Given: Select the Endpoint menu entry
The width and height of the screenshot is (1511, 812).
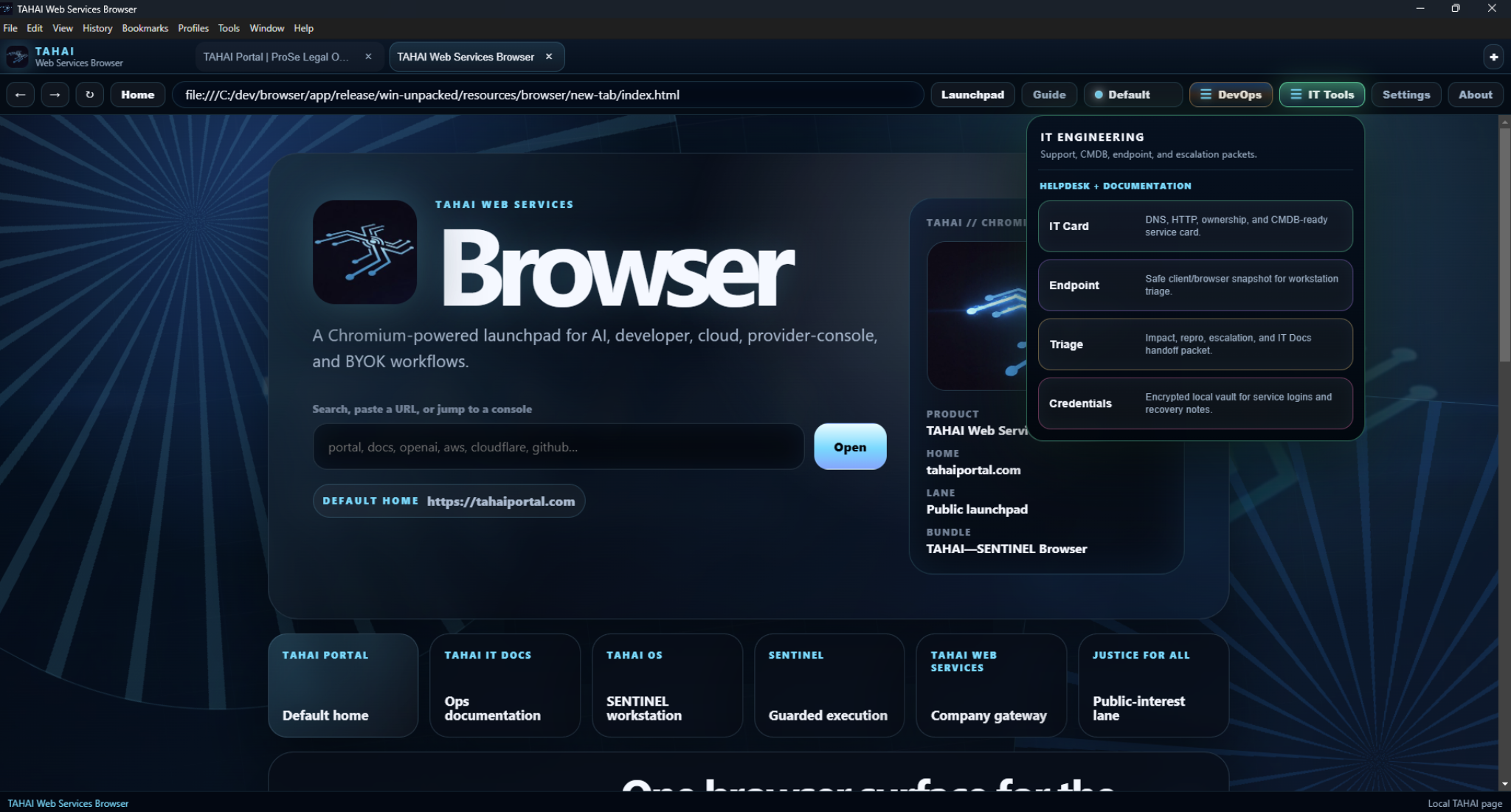Looking at the screenshot, I should [x=1195, y=285].
